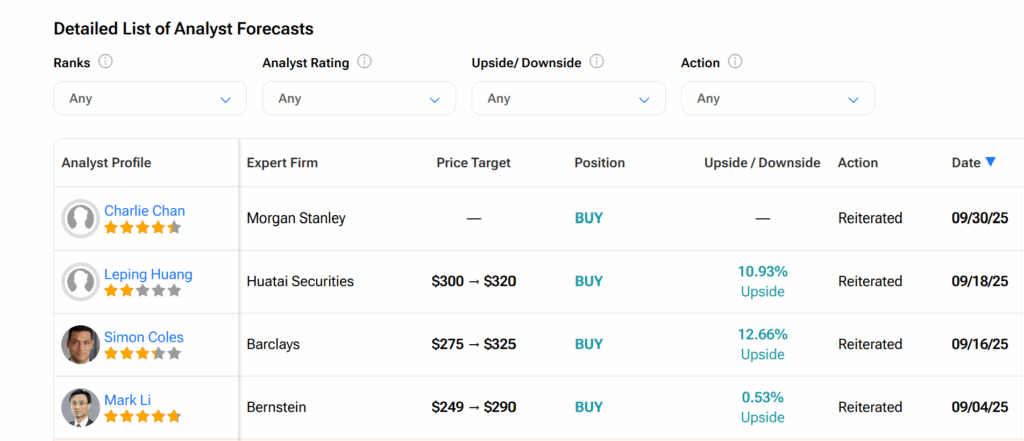Open the Upside/Downside dropdown filter
Viewport: 1024px width, 441px height.
(568, 99)
